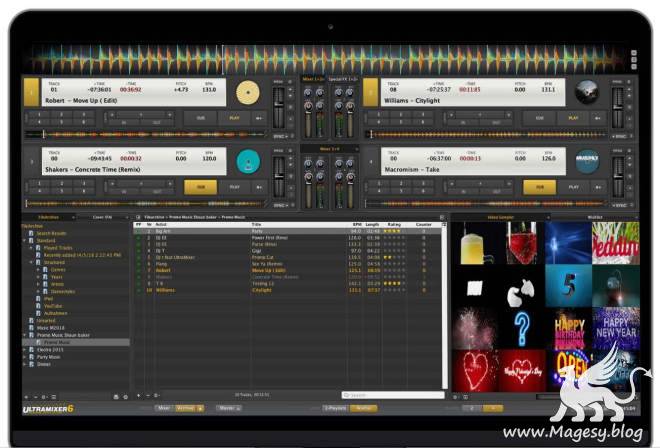
Task: Click the skip icon on the Shakers deck
Action: pos(259,187)
